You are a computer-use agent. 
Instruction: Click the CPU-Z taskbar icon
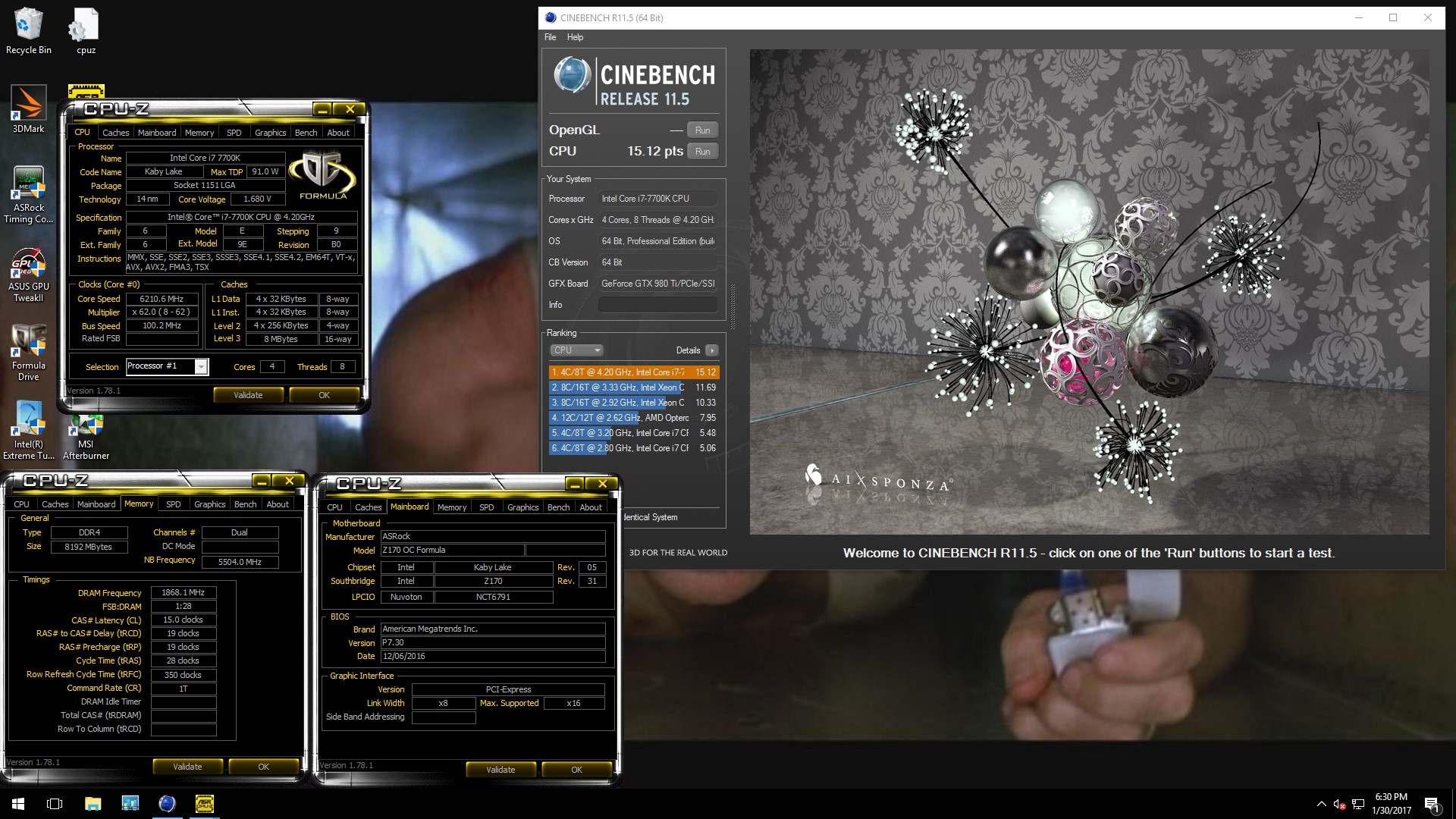(204, 804)
